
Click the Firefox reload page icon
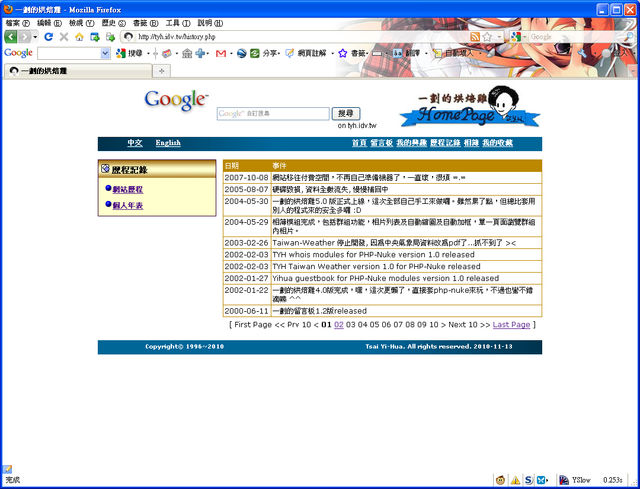pyautogui.click(x=48, y=37)
